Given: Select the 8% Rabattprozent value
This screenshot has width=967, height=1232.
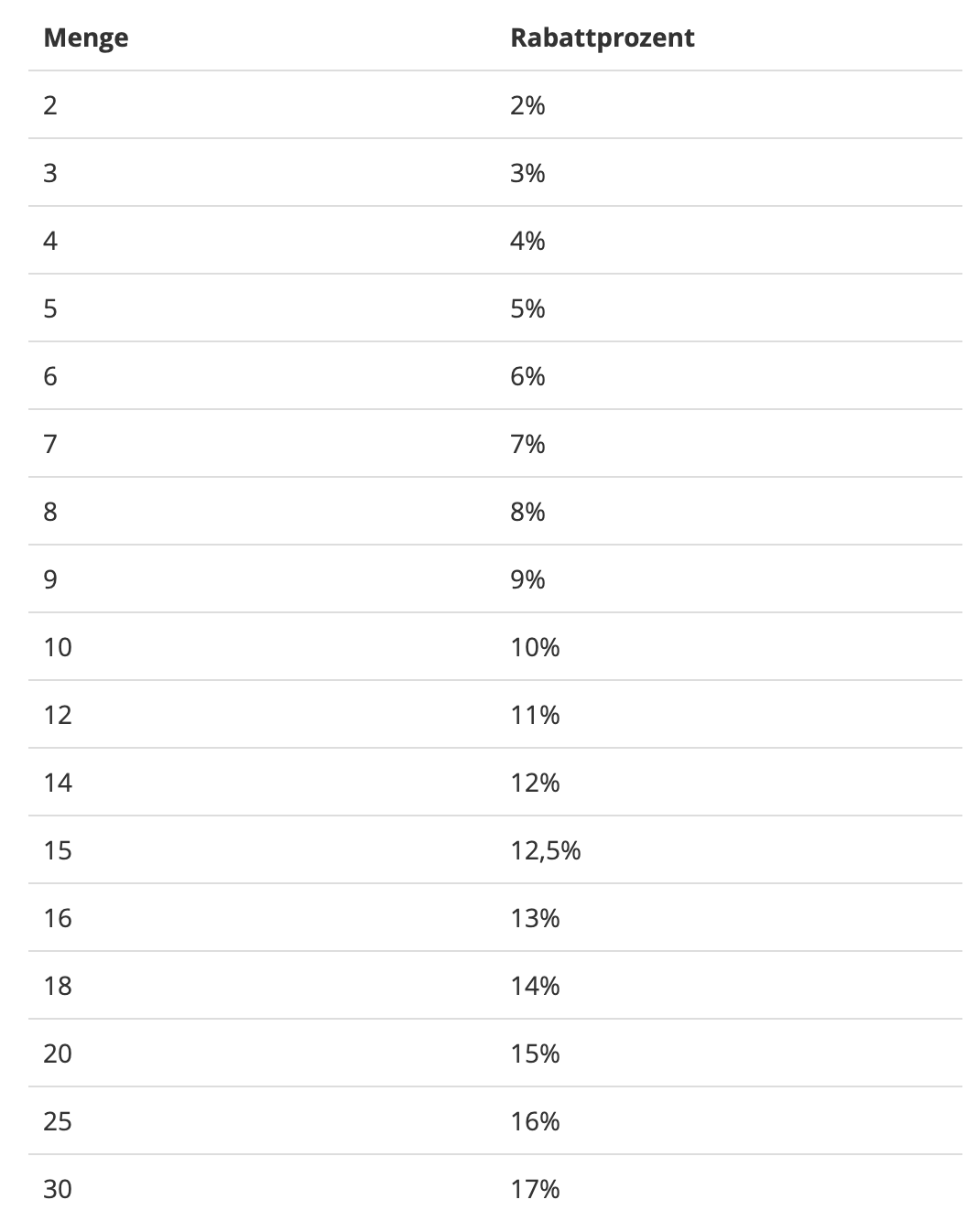Looking at the screenshot, I should [x=527, y=512].
